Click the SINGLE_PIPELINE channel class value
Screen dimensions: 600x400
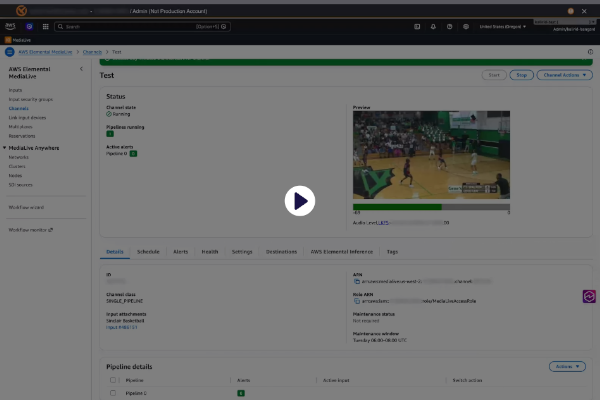124,301
